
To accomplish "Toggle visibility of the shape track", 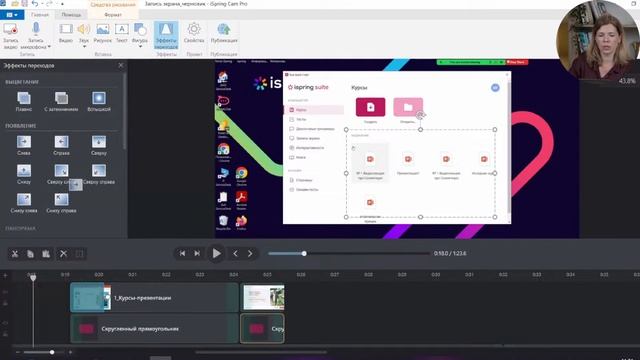I will point(5,323).
